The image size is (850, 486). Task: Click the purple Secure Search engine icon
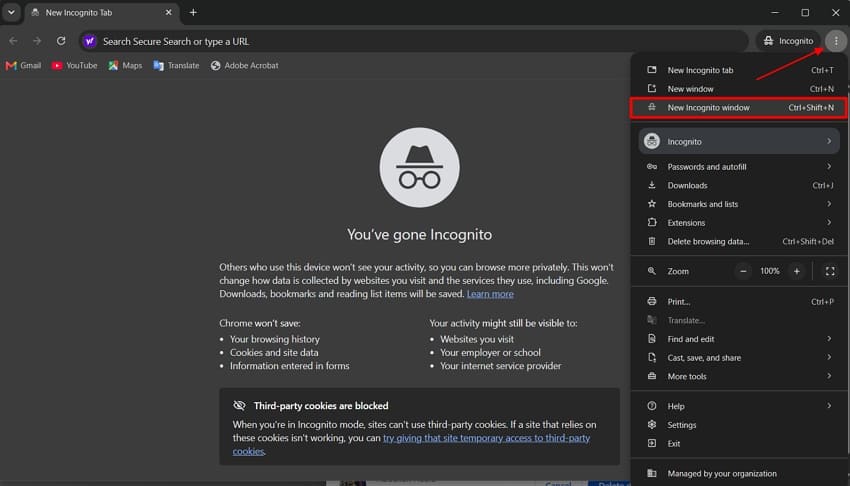click(x=90, y=41)
